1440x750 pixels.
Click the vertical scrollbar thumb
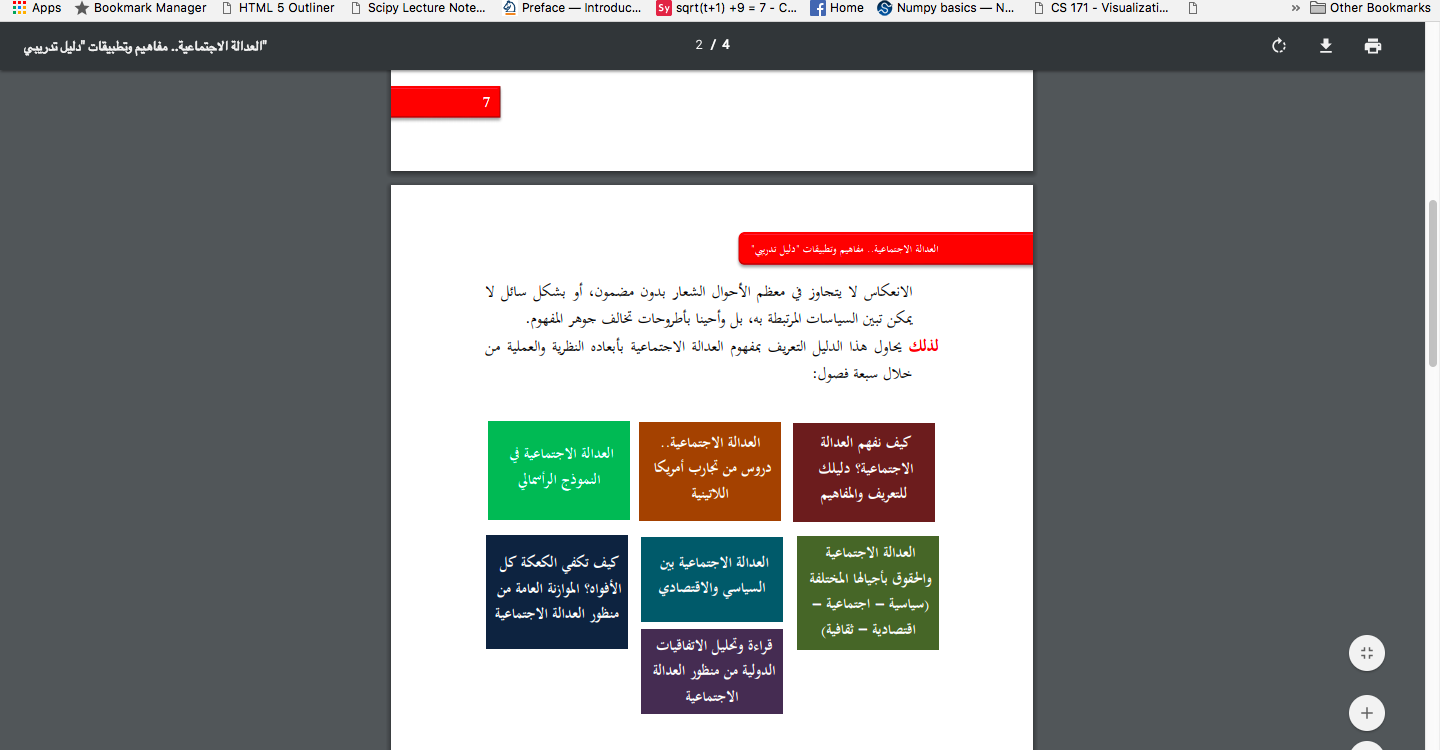[x=1433, y=282]
